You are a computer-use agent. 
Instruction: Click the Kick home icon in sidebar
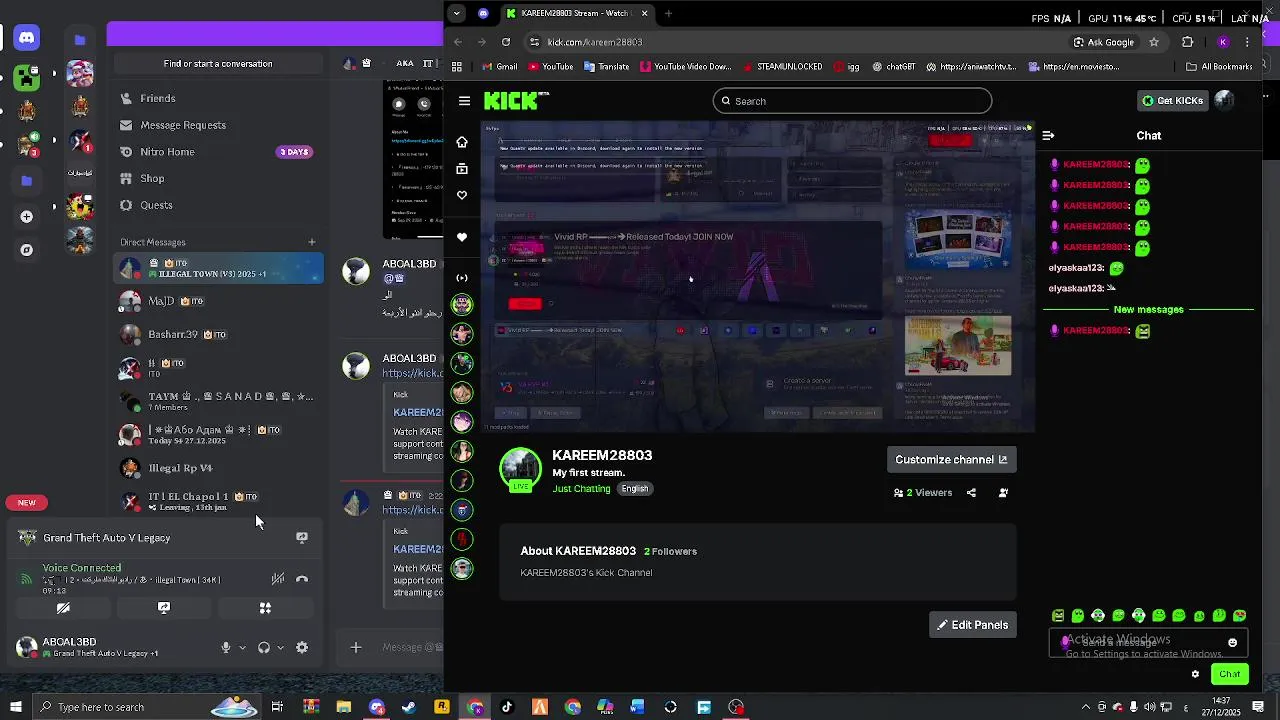pos(462,142)
